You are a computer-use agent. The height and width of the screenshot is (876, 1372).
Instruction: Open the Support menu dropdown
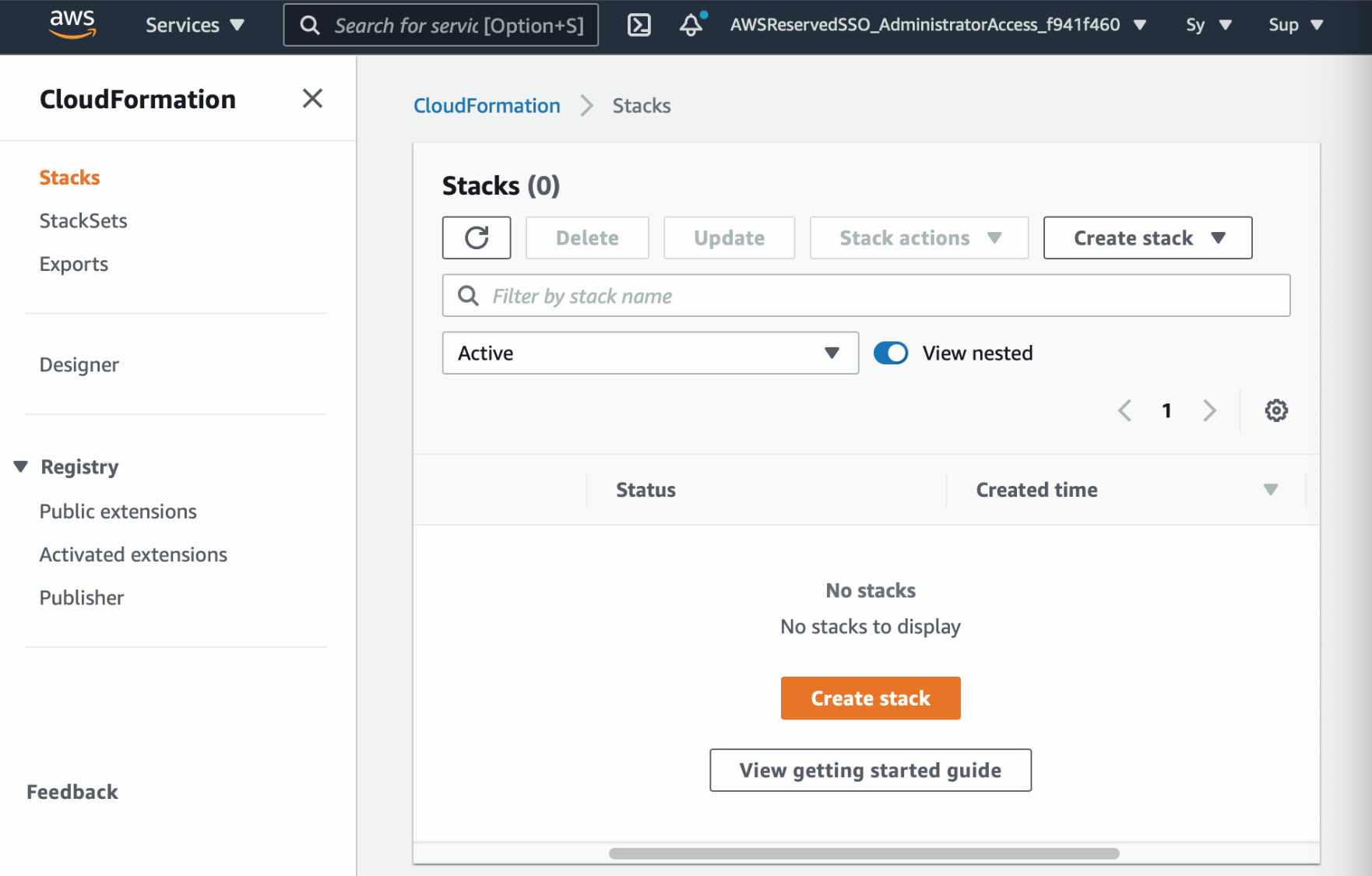click(1296, 25)
